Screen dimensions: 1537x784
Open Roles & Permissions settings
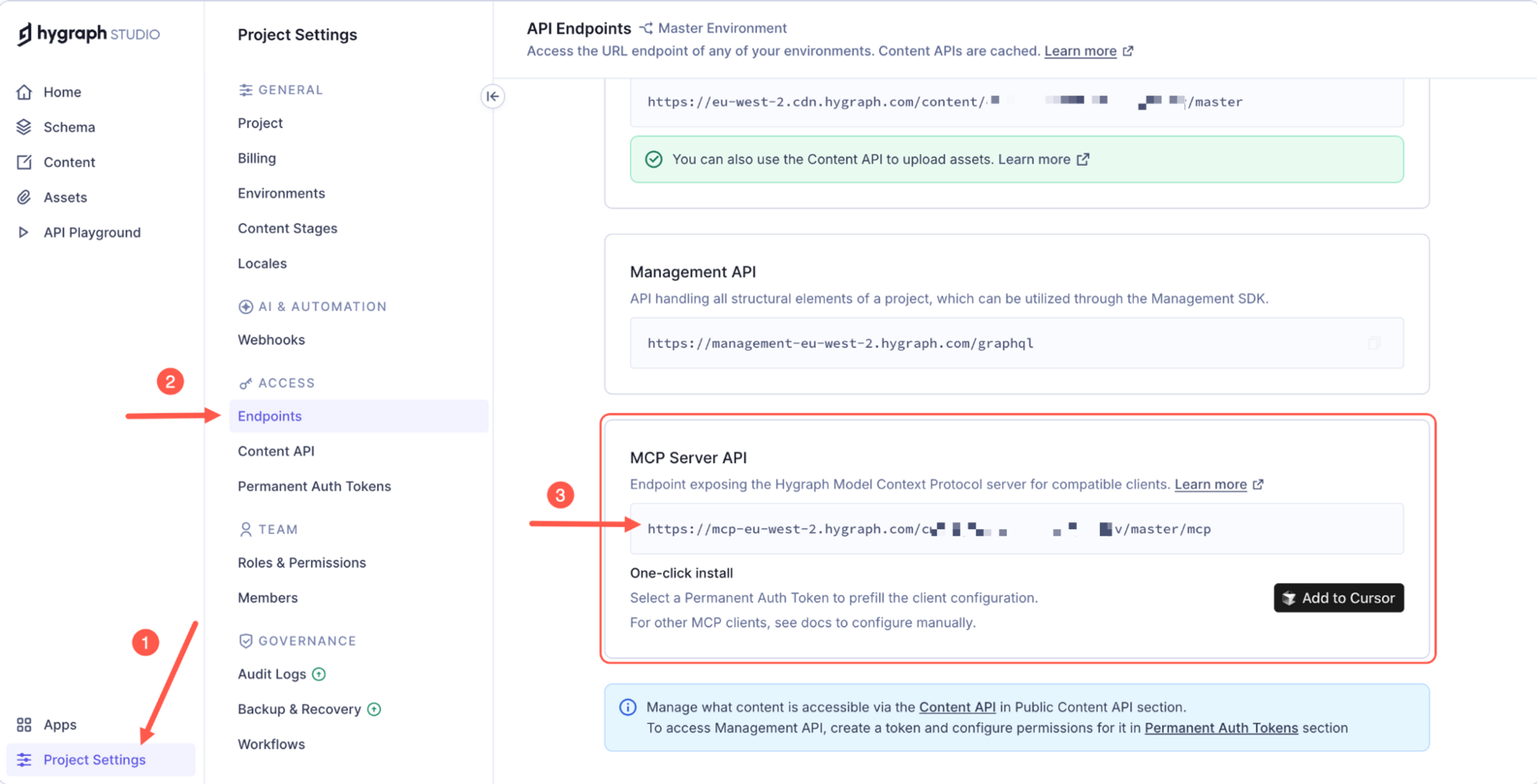click(x=302, y=563)
